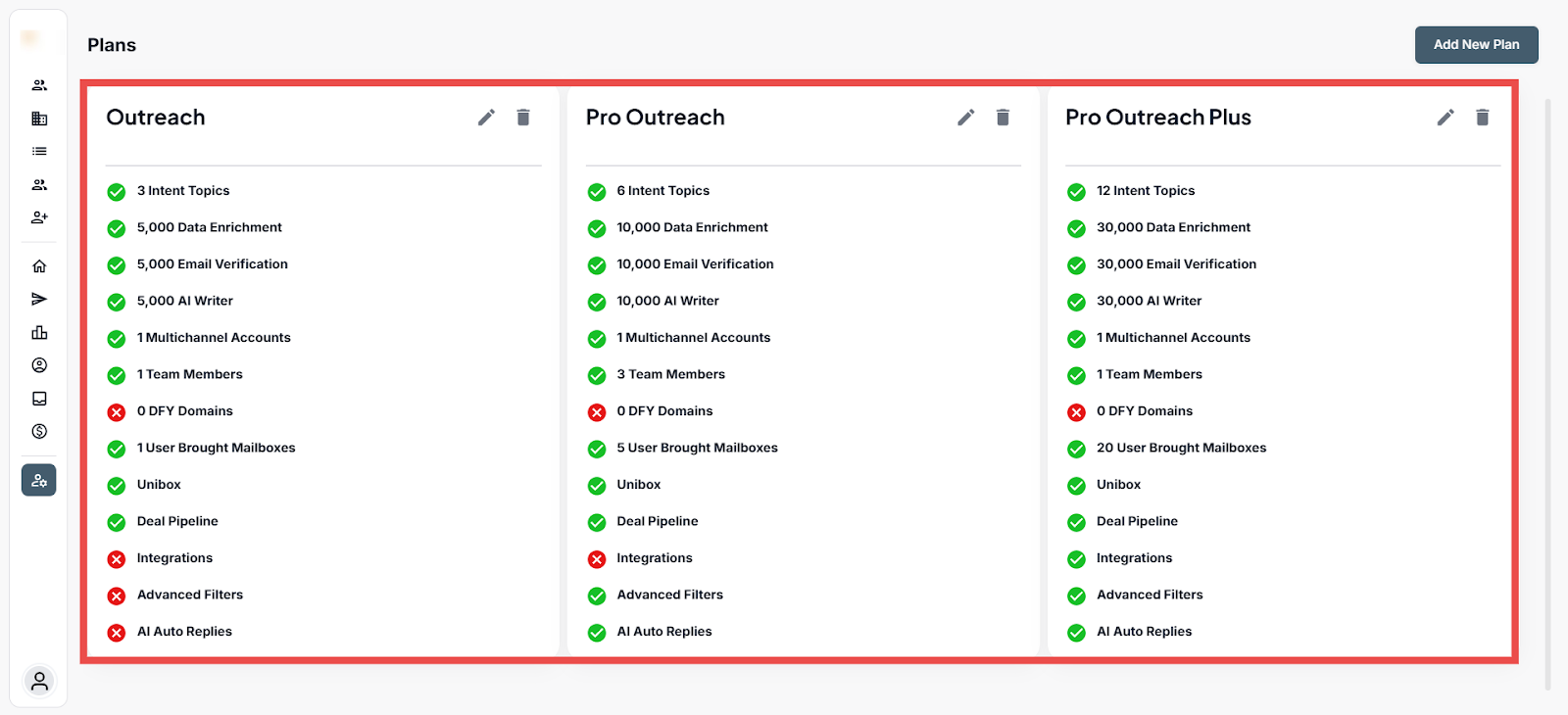Click the add-person icon in sidebar
This screenshot has width=1568, height=715.
39,217
